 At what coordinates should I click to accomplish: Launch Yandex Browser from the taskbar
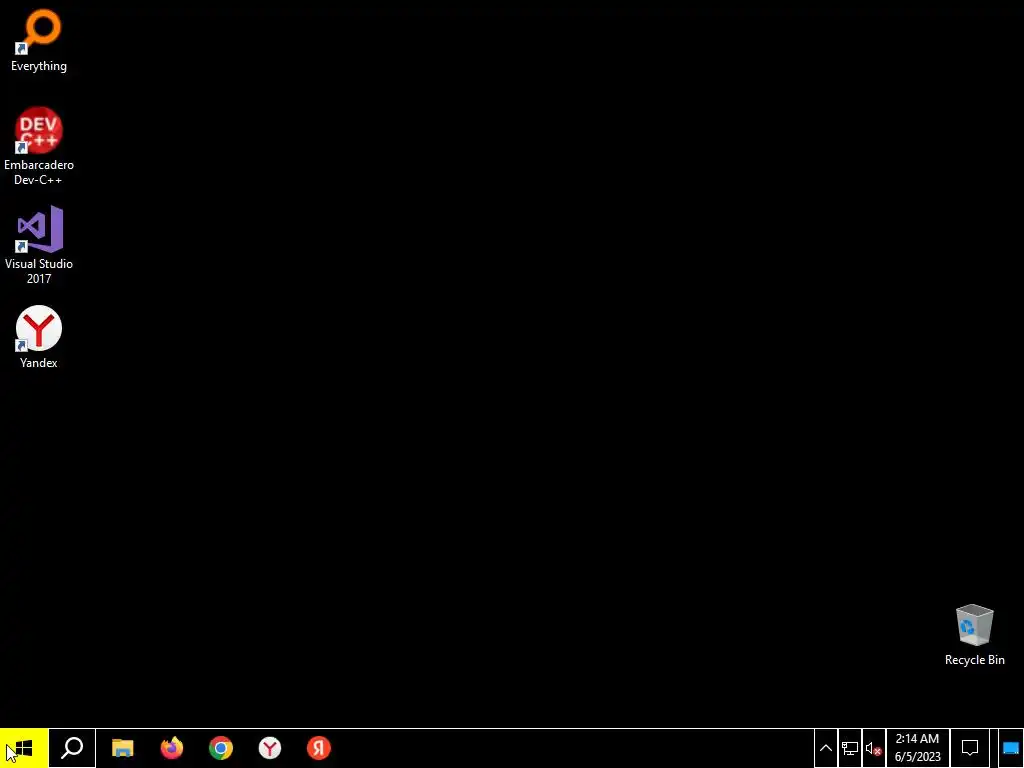(270, 748)
